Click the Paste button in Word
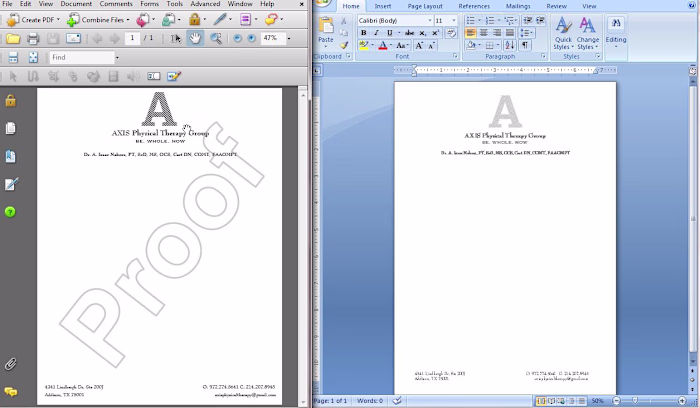Viewport: 700px width, 408px height. point(326,31)
